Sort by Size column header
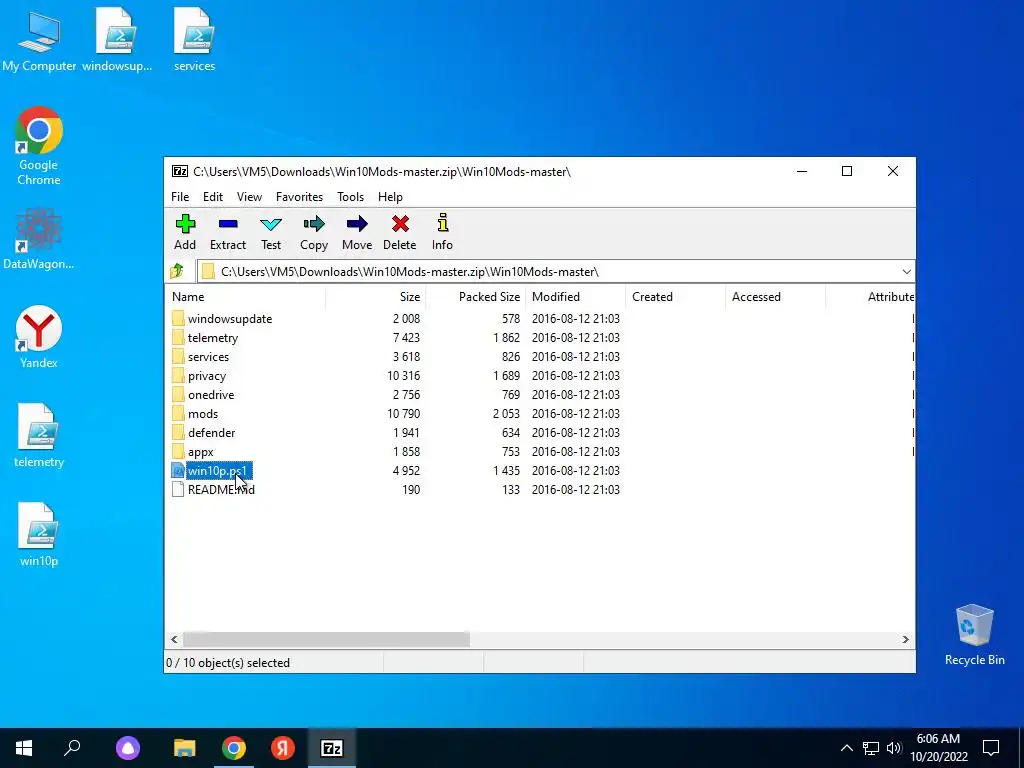This screenshot has height=768, width=1024. click(376, 296)
